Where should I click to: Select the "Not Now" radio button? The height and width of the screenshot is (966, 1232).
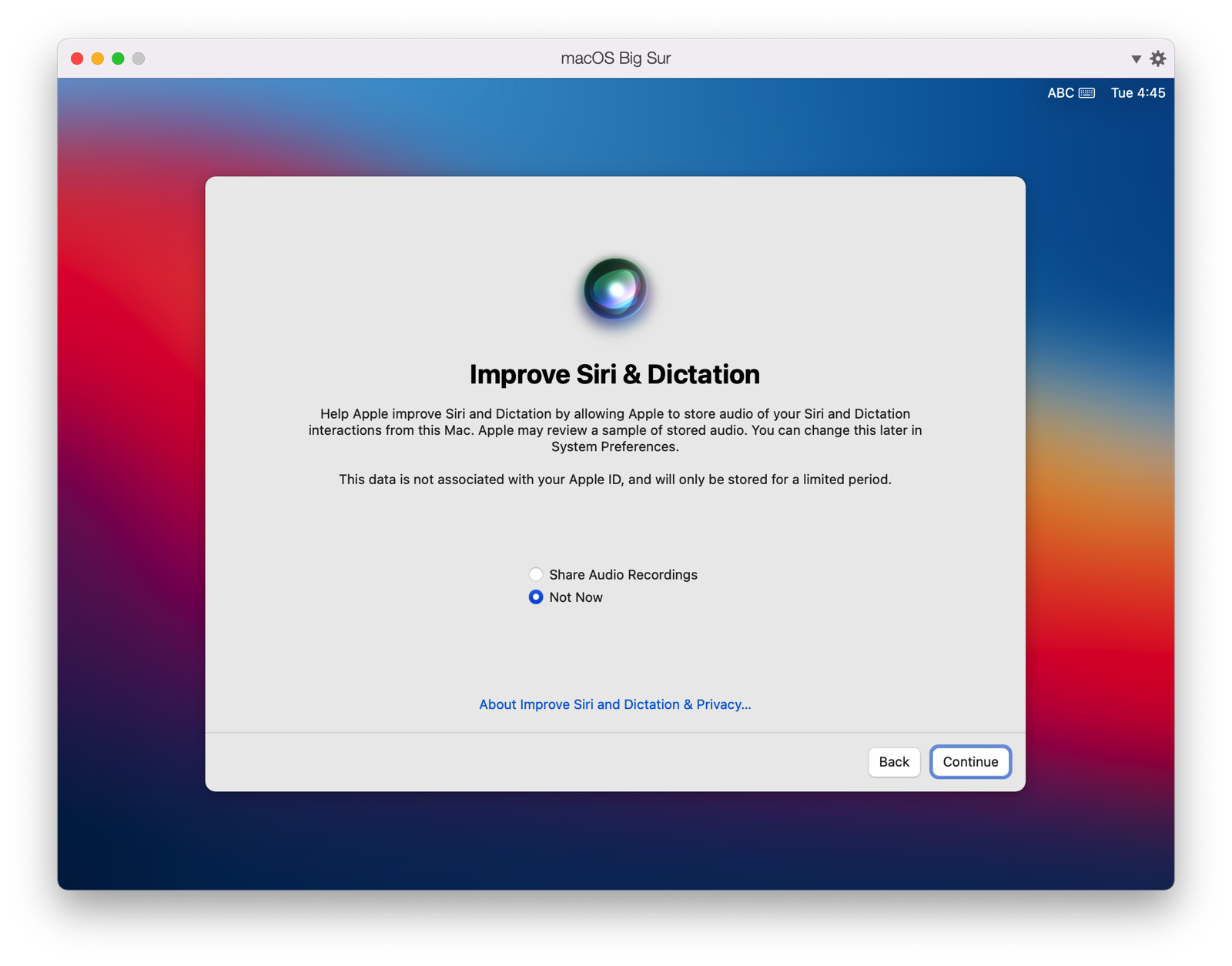tap(536, 597)
